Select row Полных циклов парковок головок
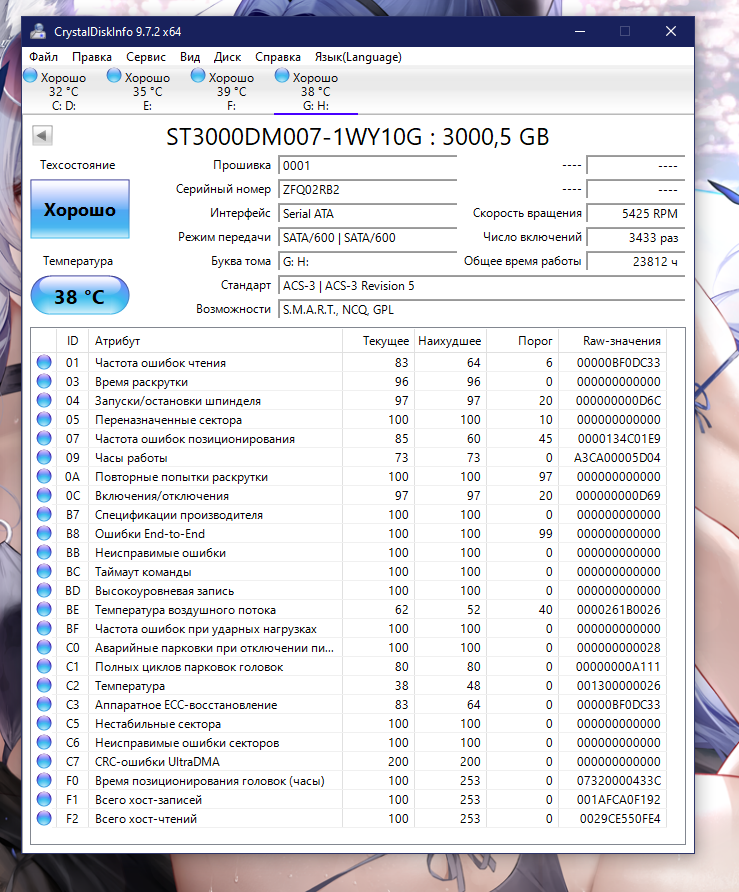 (349, 667)
